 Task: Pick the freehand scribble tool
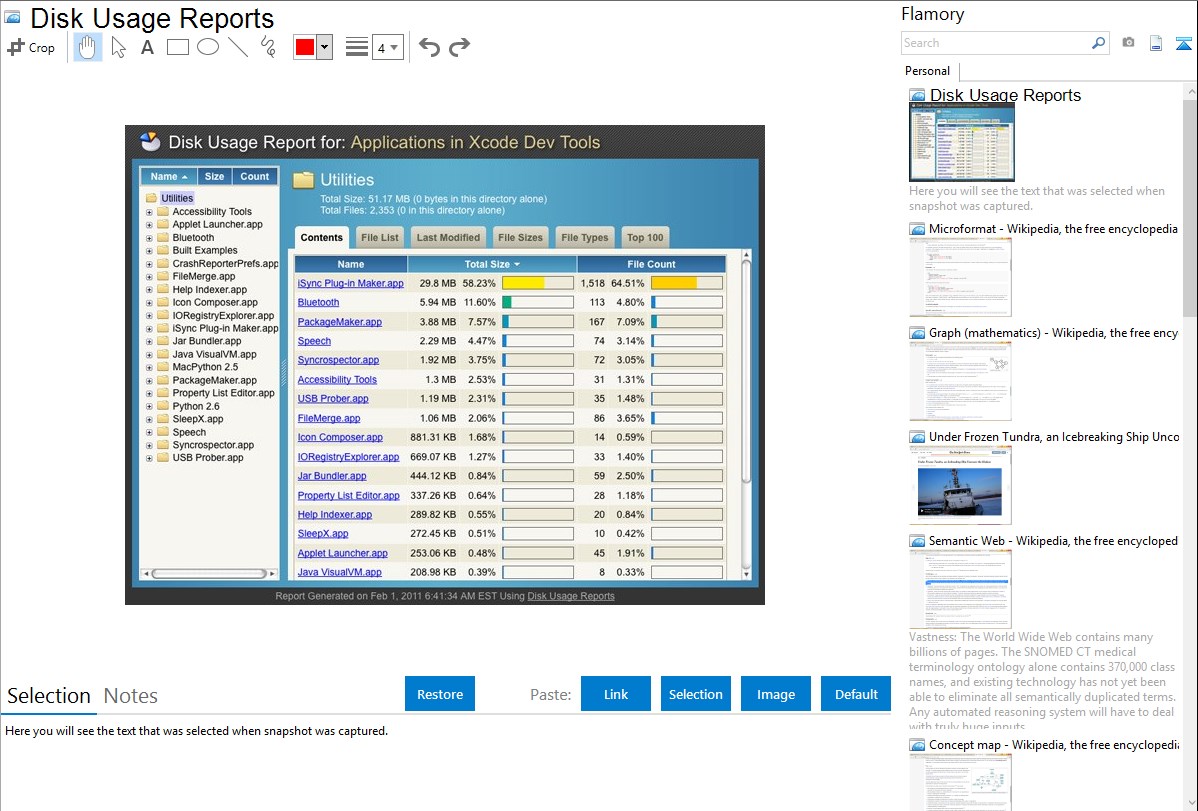click(x=268, y=47)
